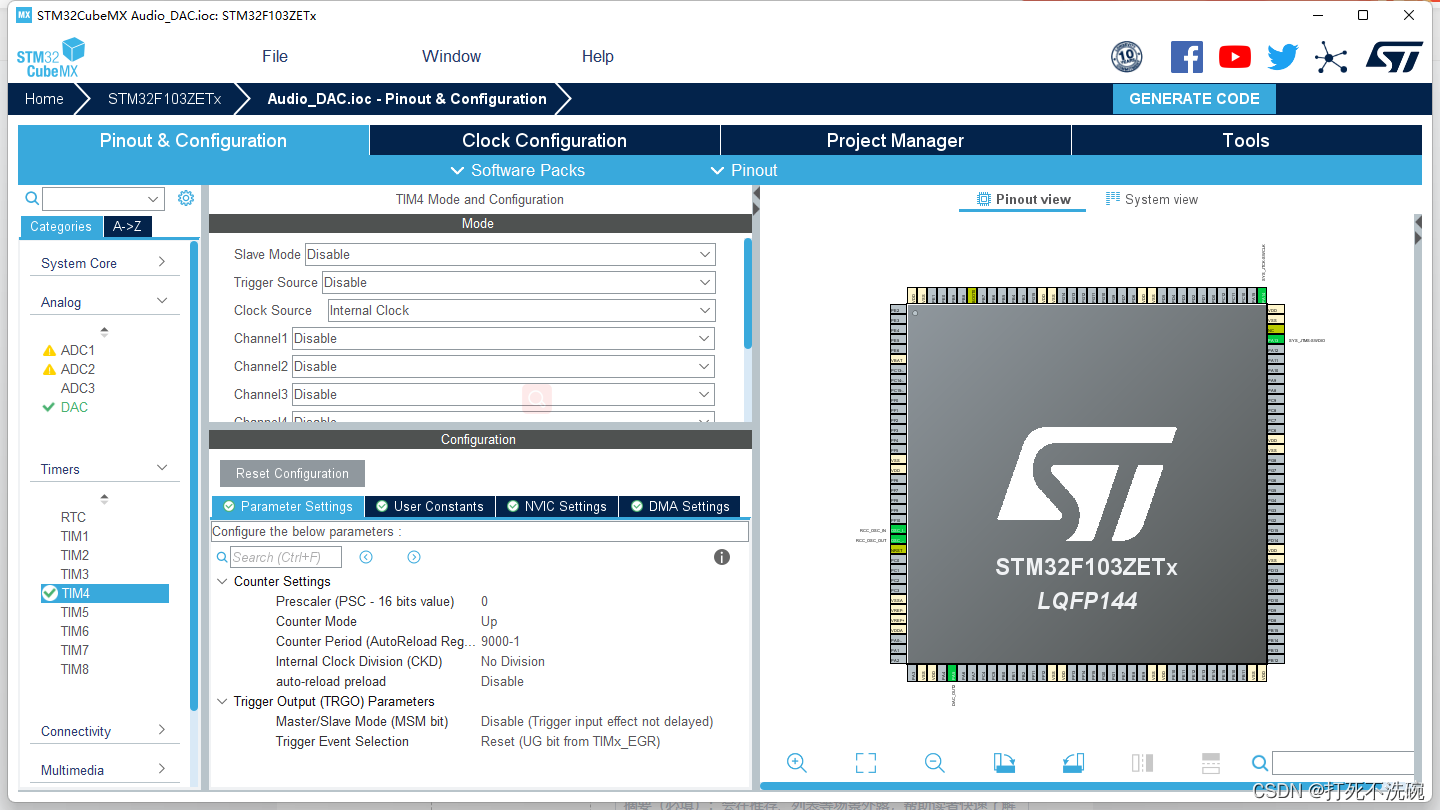1440x810 pixels.
Task: Click the green check next to DAC
Action: coord(48,407)
